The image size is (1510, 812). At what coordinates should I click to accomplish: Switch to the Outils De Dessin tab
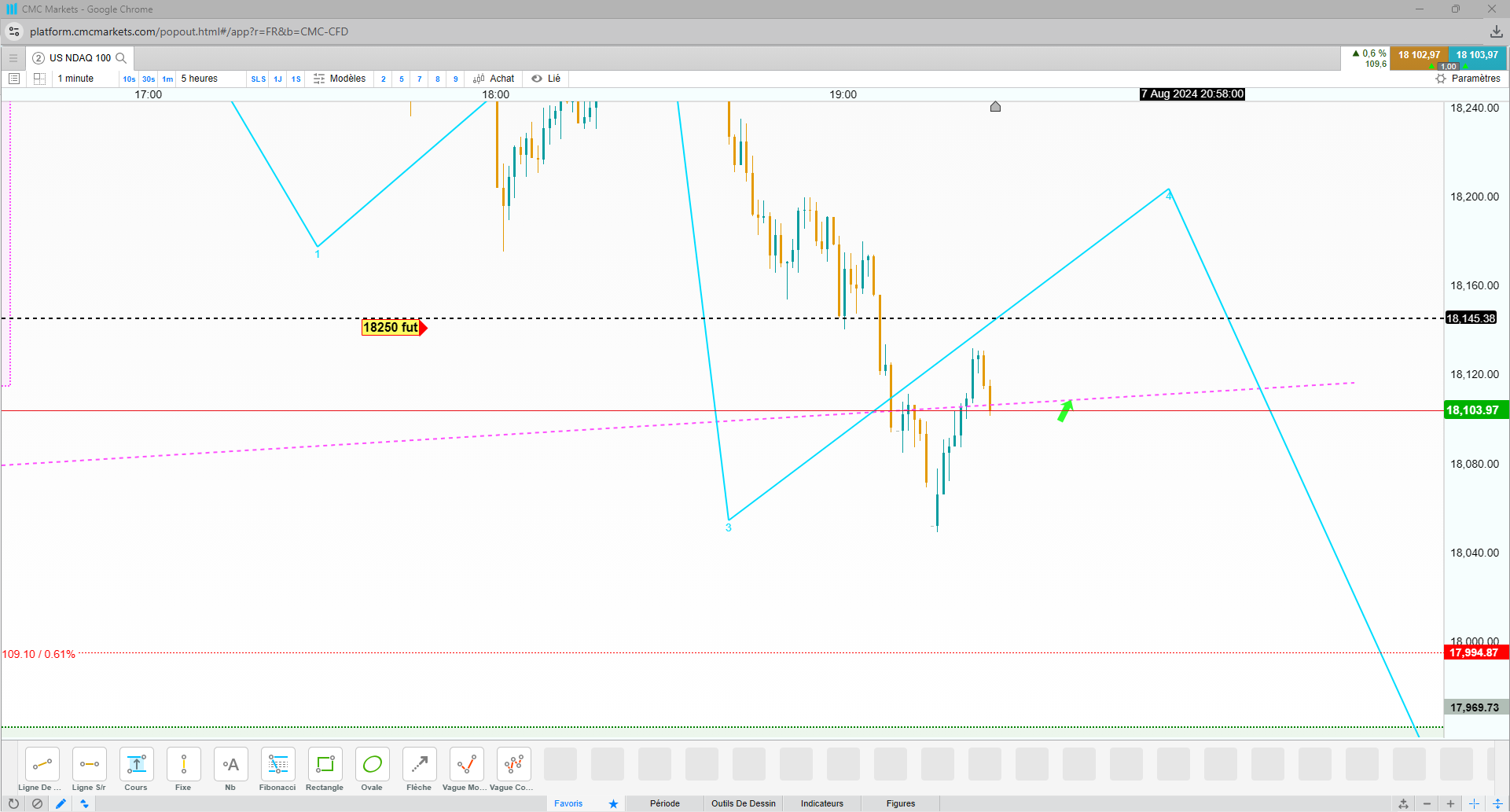click(x=744, y=803)
